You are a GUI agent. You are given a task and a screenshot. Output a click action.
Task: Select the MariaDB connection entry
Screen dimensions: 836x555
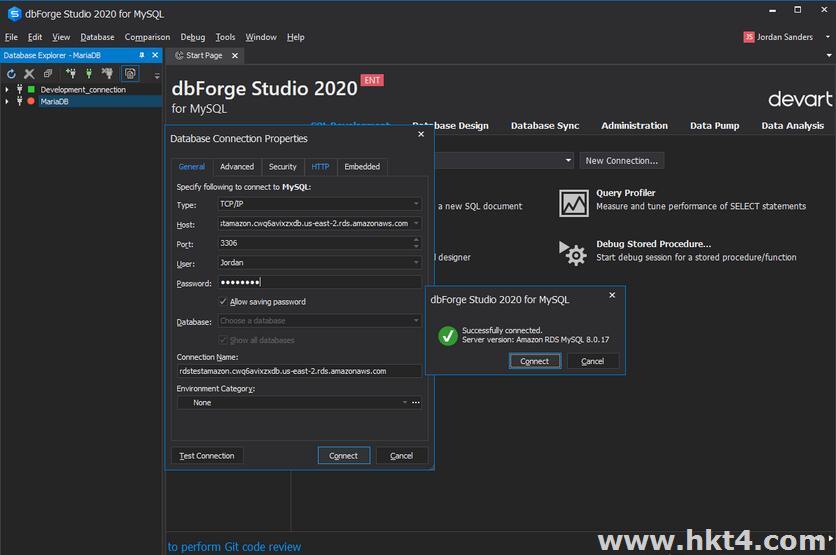[54, 101]
